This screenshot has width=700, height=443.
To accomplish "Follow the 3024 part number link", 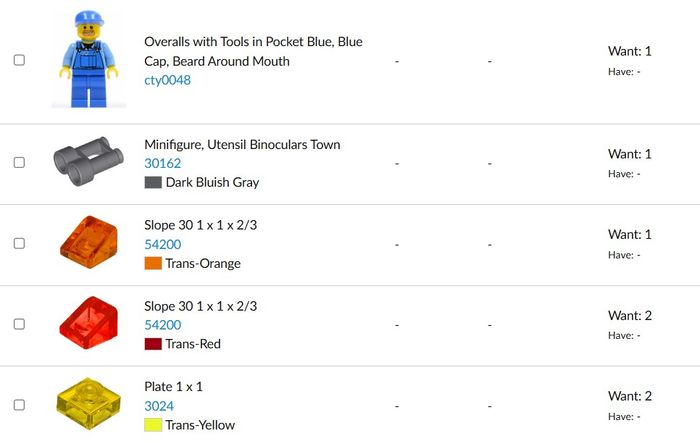I will coord(159,406).
